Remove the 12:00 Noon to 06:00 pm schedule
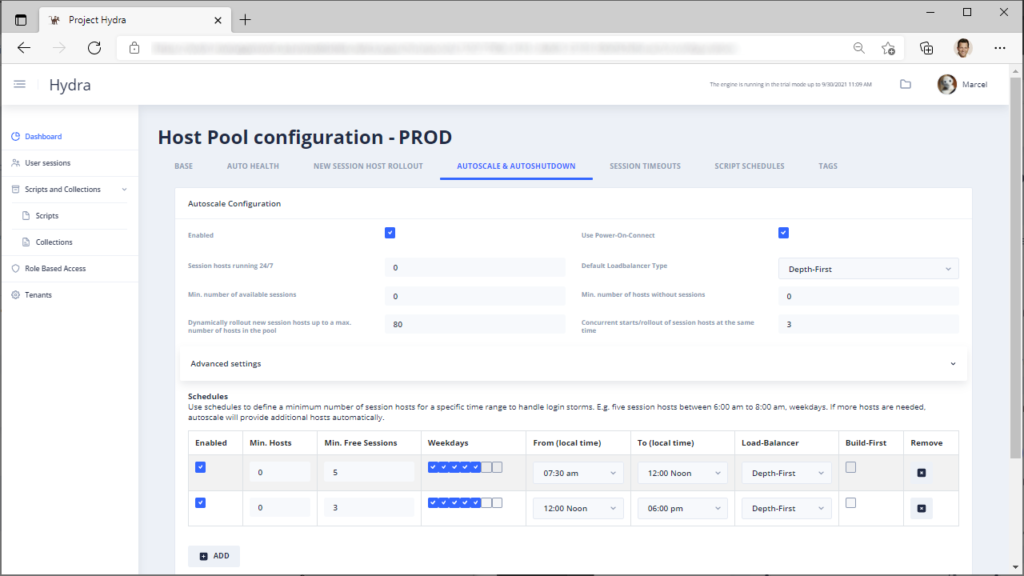Image resolution: width=1024 pixels, height=576 pixels. (921, 508)
